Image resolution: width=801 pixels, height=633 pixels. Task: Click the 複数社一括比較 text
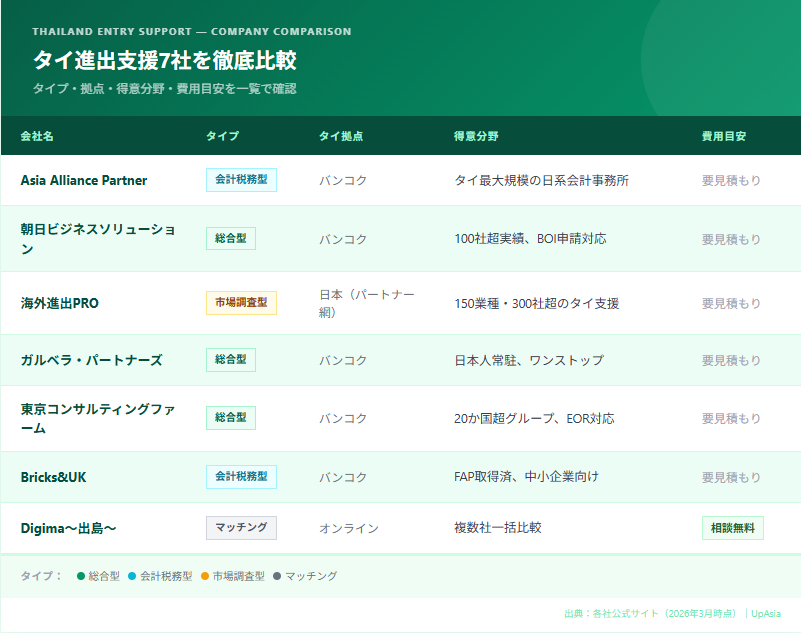click(x=498, y=528)
